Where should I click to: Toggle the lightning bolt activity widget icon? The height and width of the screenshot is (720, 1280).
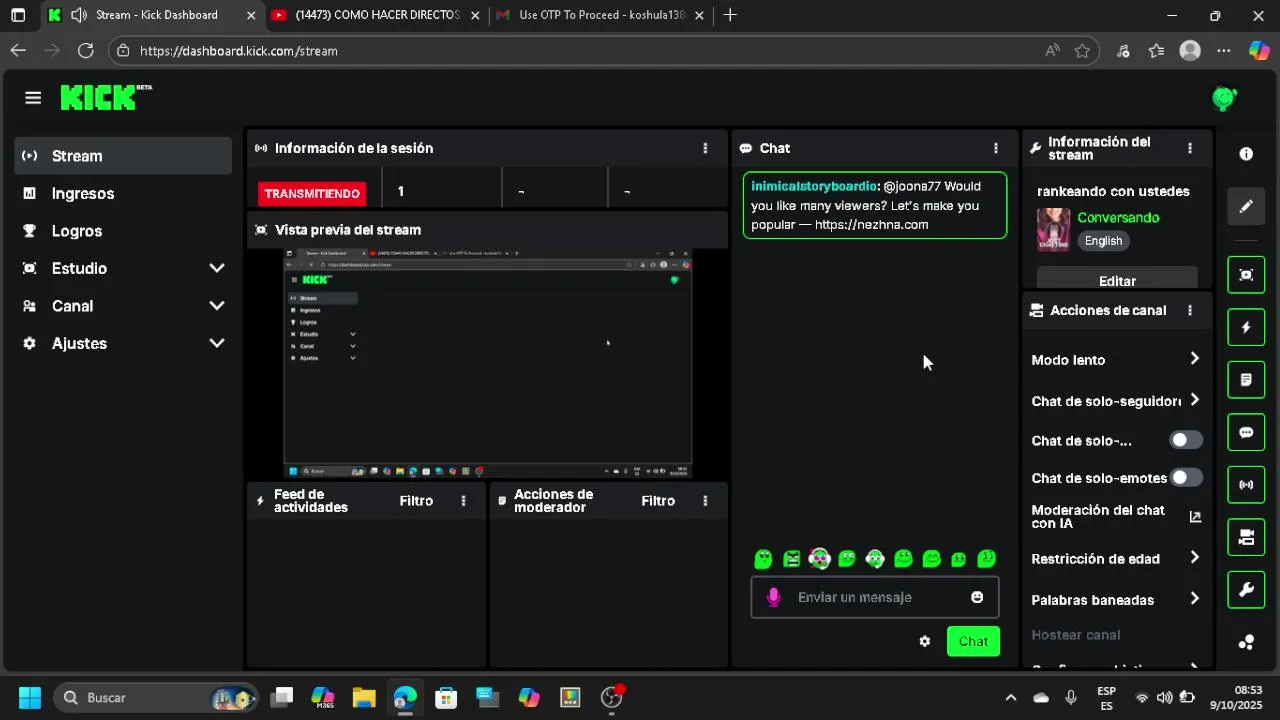point(1246,327)
